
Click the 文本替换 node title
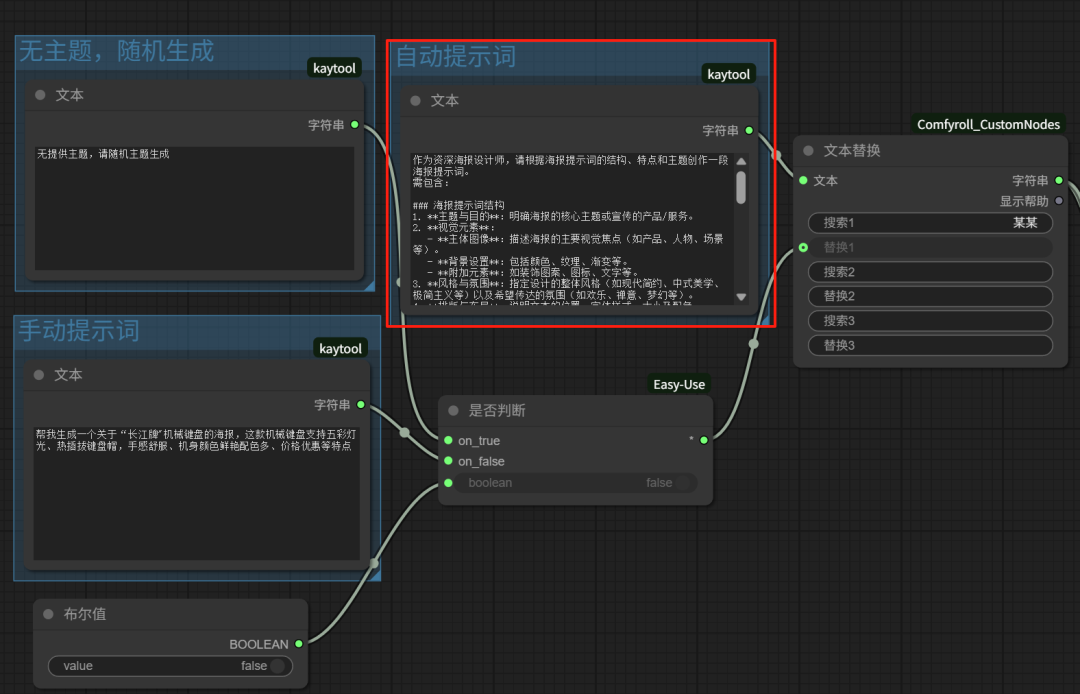point(852,151)
